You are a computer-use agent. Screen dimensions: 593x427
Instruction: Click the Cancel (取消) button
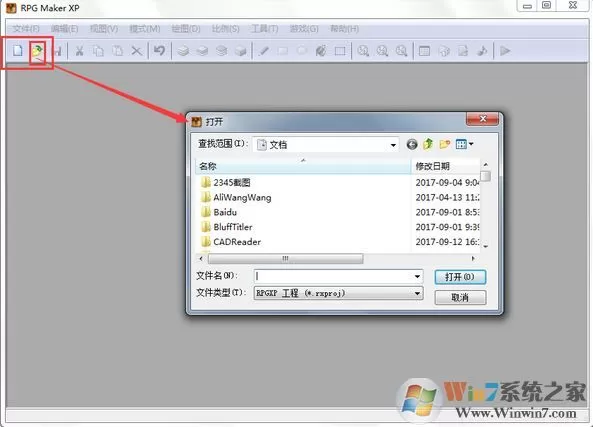(460, 297)
